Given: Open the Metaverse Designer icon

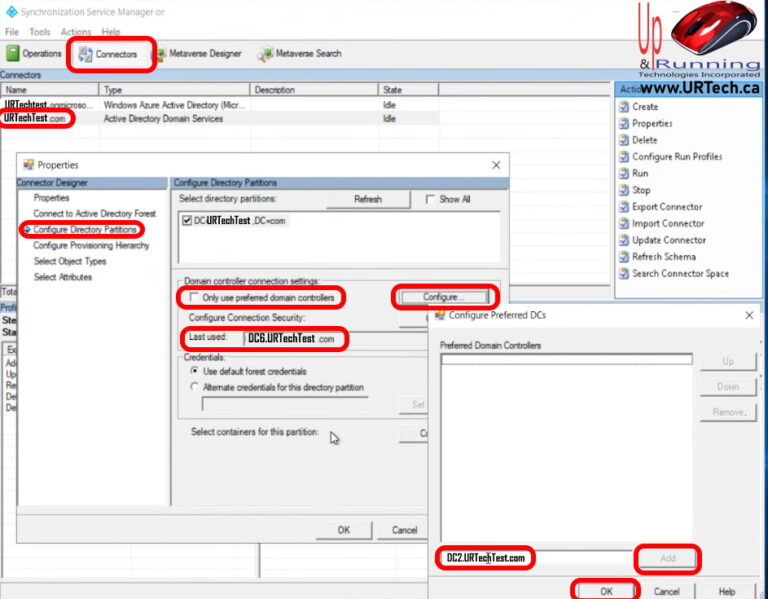Looking at the screenshot, I should [159, 54].
